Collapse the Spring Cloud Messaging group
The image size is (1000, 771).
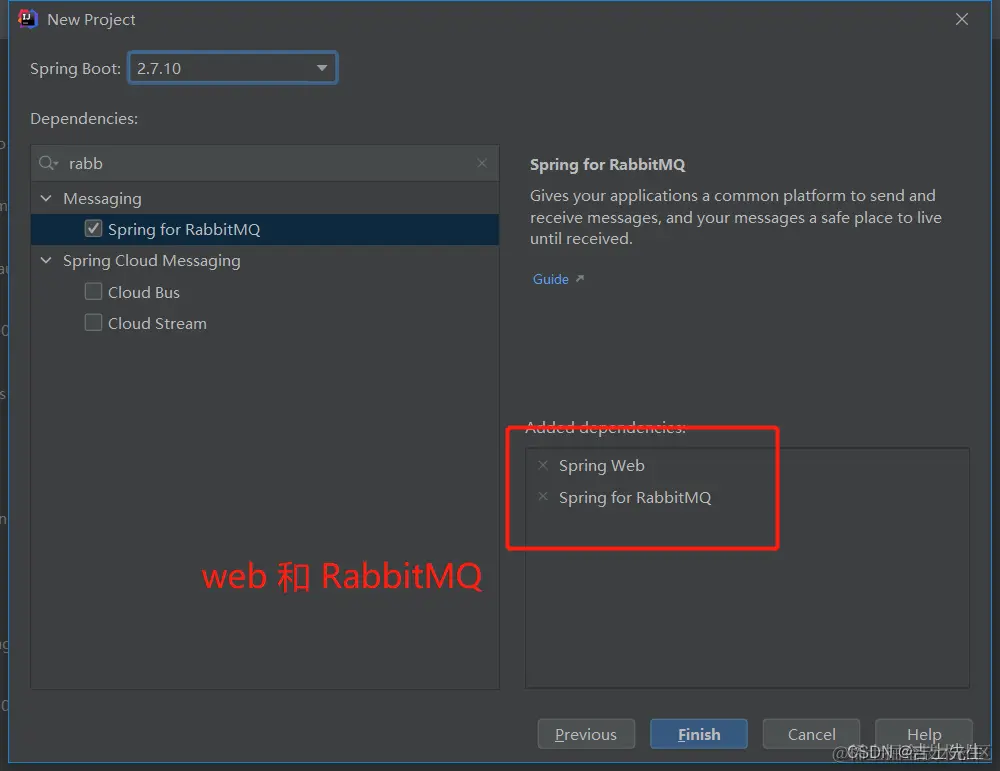tap(46, 260)
